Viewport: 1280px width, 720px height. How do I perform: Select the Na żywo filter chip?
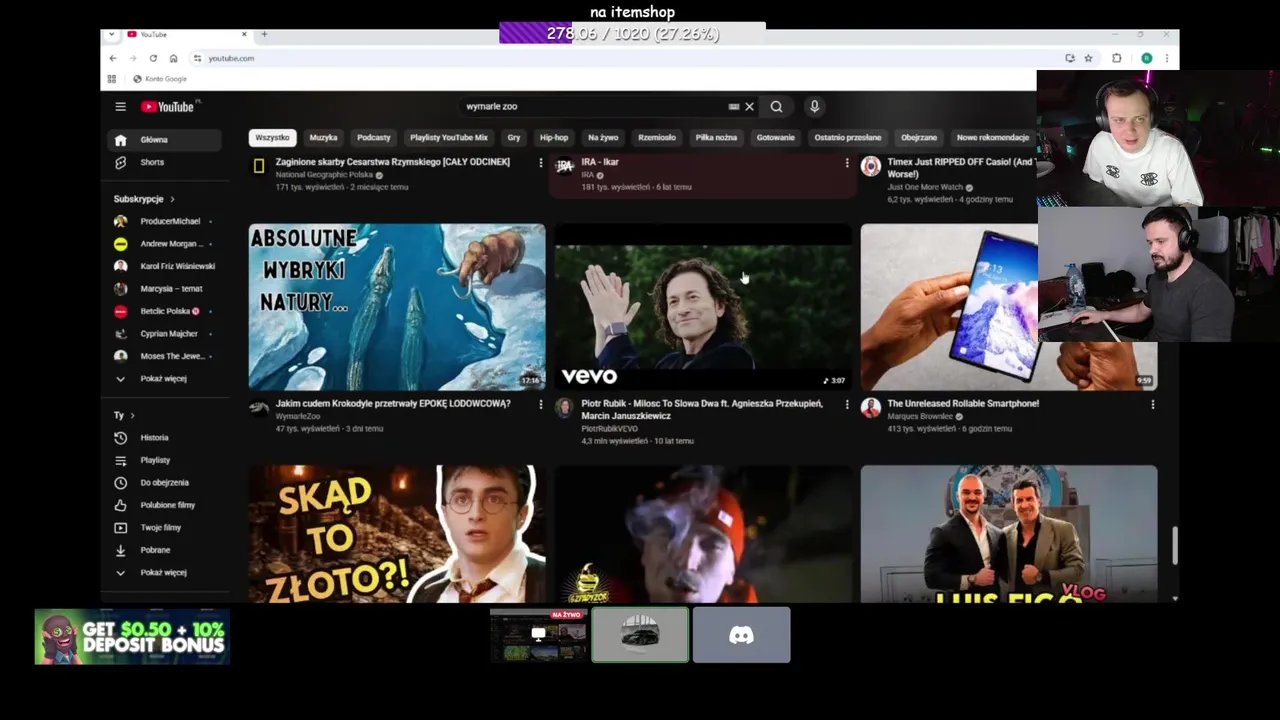pos(603,137)
